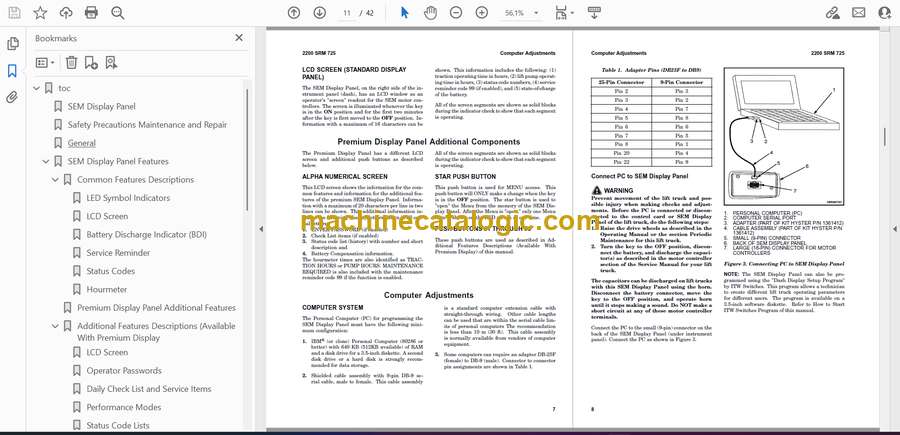Close the Bookmarks panel
The image size is (900, 435).
coord(239,38)
